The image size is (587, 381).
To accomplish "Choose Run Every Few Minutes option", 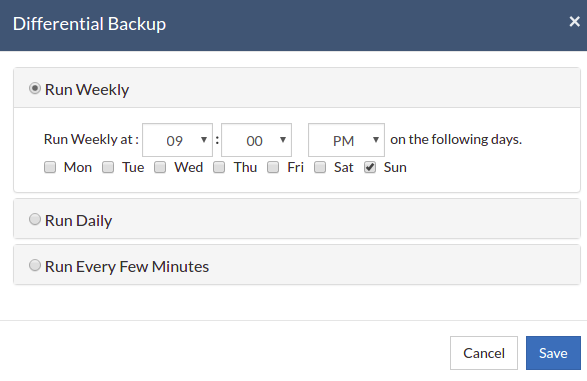I will pos(35,265).
